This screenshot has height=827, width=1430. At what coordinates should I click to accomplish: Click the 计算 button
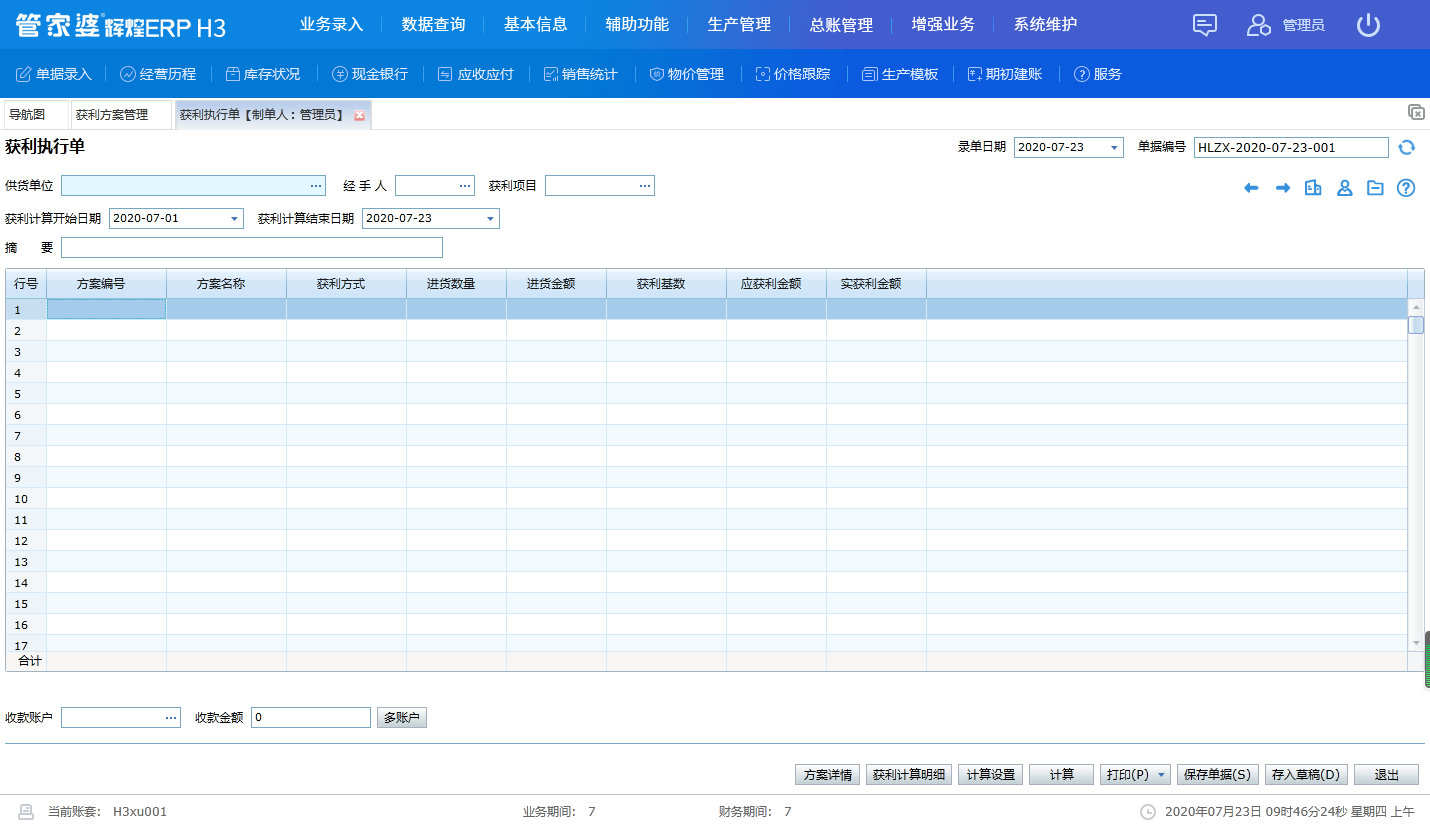pyautogui.click(x=1061, y=775)
